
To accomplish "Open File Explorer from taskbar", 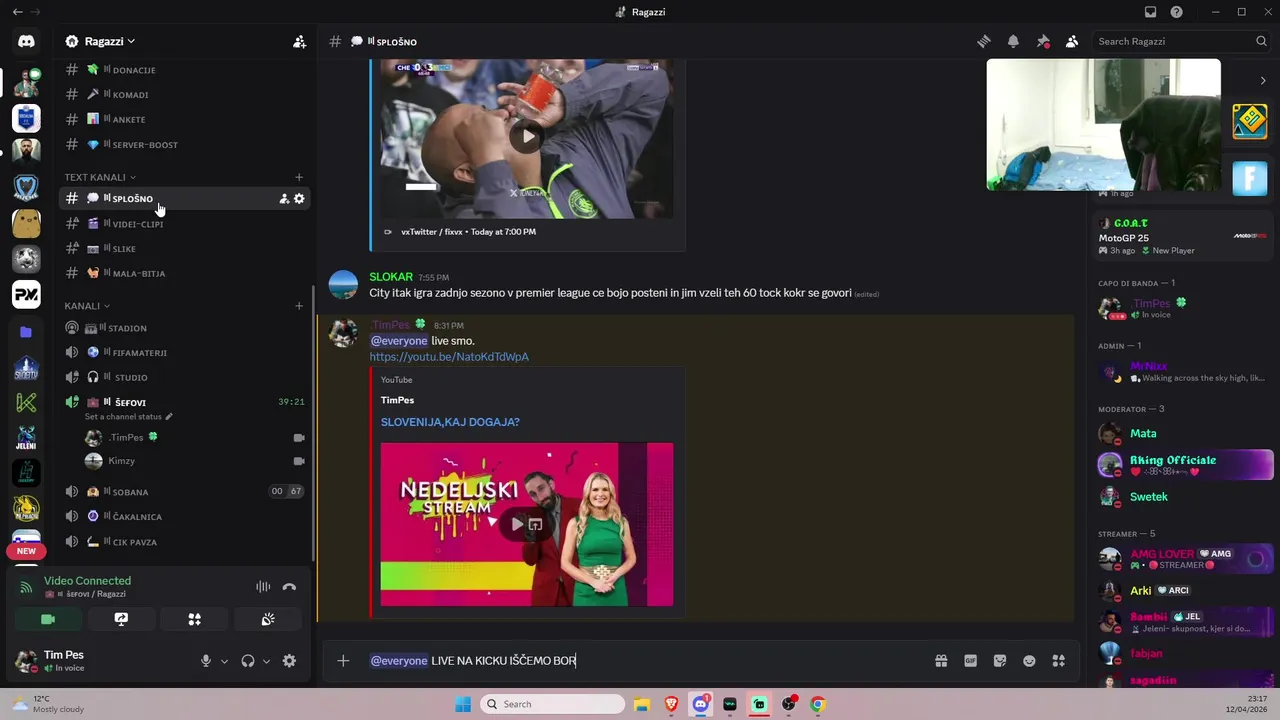I will (x=642, y=704).
